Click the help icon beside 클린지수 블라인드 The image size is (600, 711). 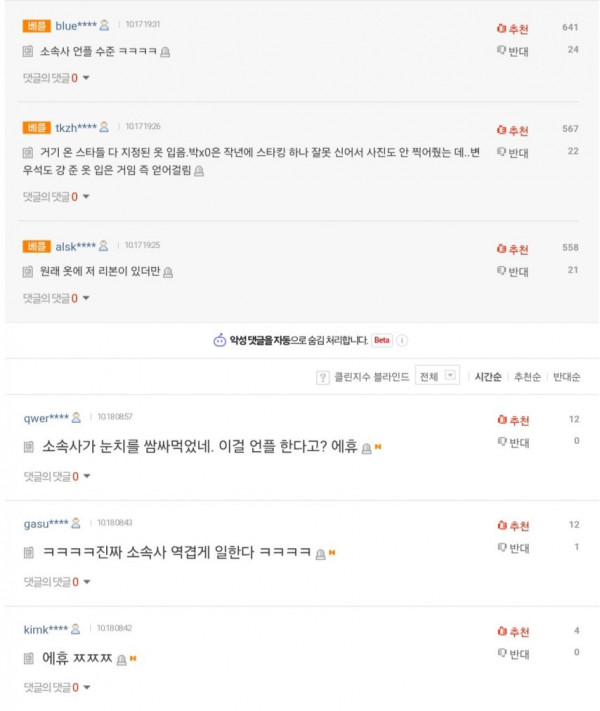(322, 377)
